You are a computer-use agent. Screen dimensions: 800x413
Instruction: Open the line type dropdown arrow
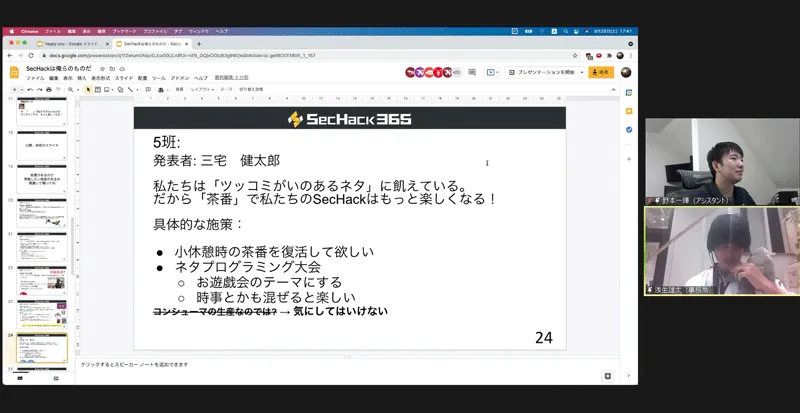point(138,89)
